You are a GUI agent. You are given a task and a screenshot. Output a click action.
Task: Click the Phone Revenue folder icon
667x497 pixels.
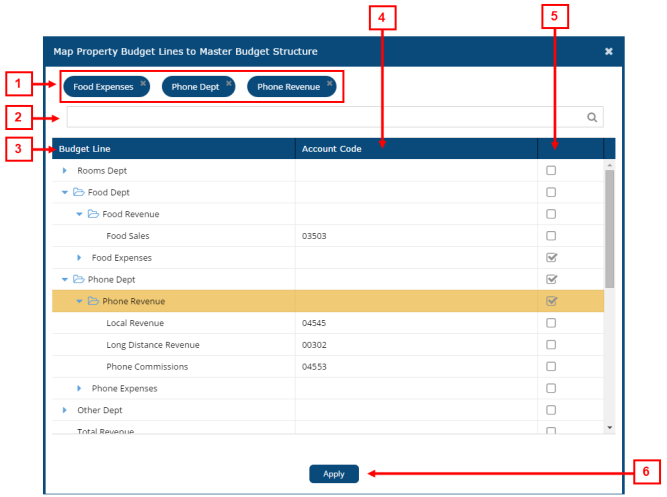click(93, 302)
